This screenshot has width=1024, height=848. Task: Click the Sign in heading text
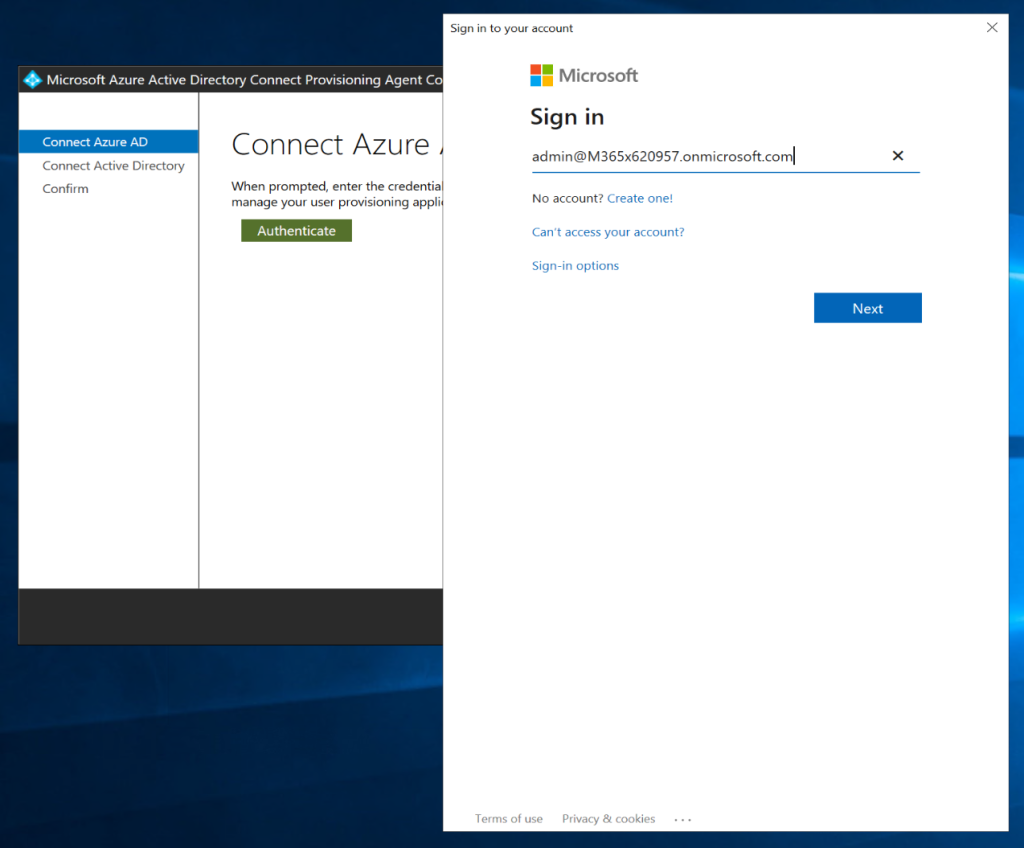tap(567, 117)
